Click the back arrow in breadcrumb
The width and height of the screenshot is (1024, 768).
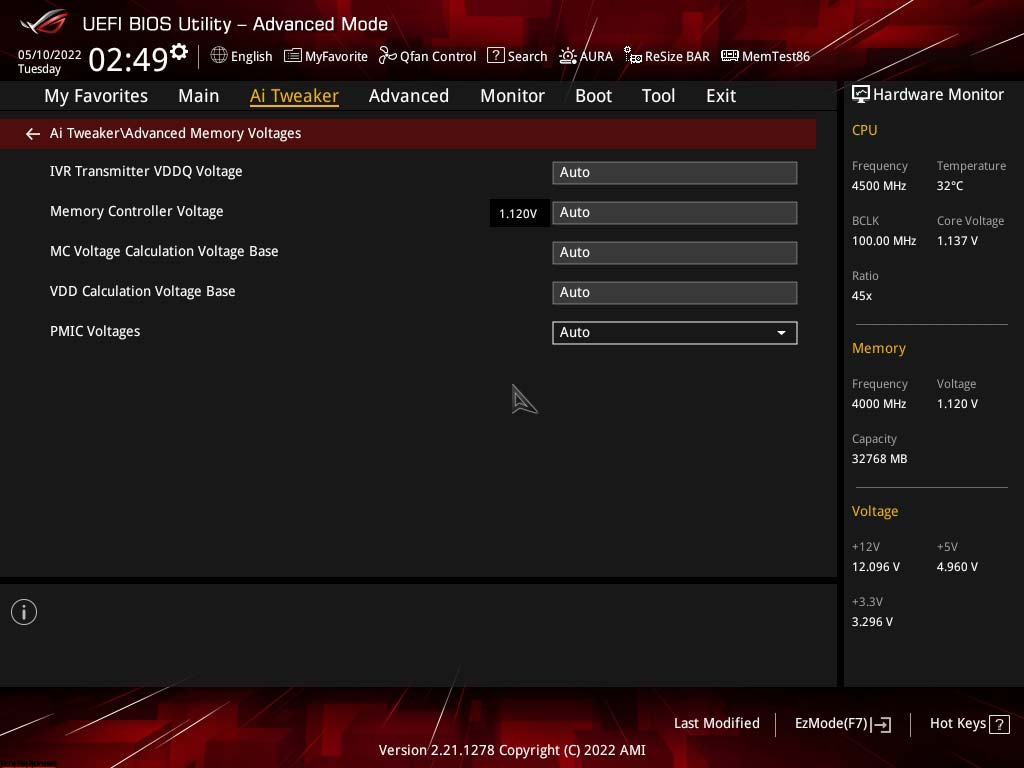[33, 134]
